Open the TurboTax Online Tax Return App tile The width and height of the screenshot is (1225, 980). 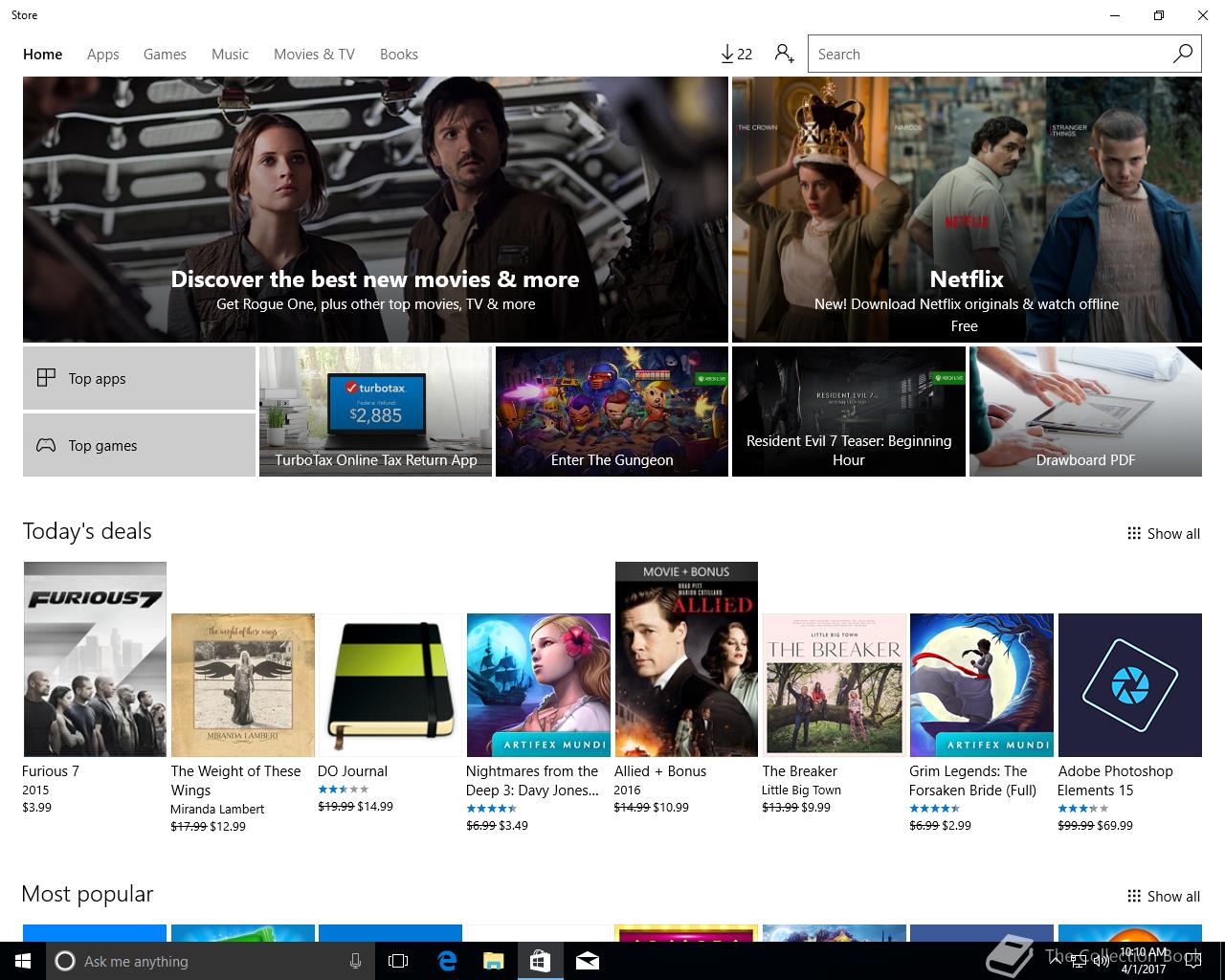coord(375,412)
